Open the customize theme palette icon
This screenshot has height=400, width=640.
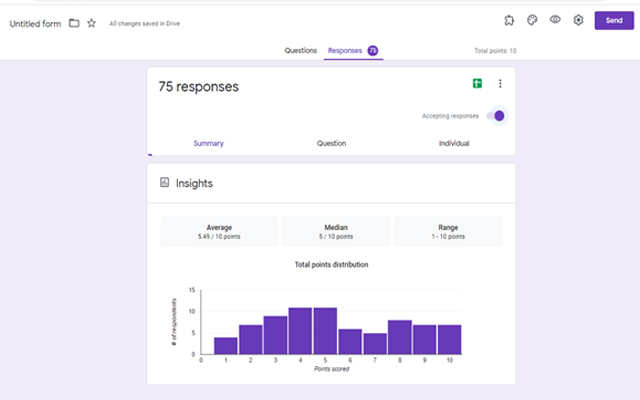pos(532,20)
